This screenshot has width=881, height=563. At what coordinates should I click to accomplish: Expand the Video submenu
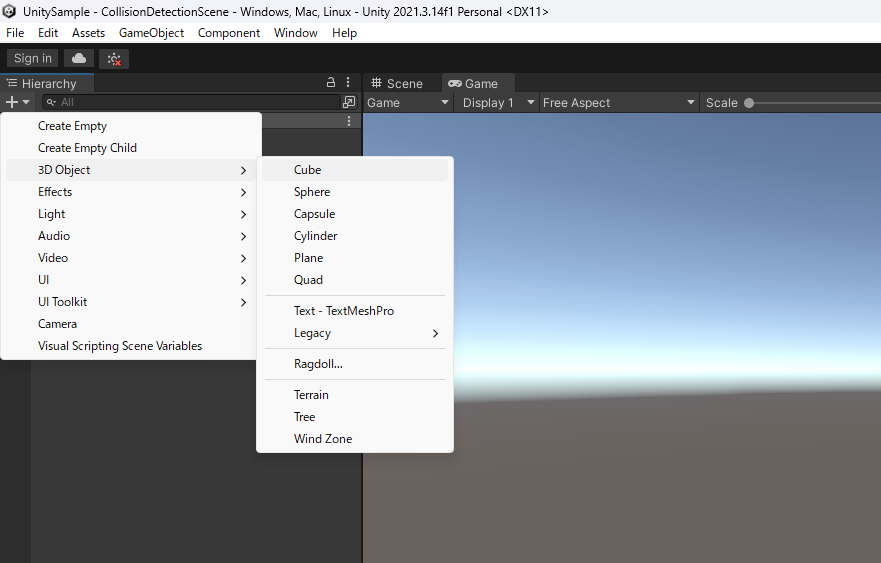click(131, 258)
